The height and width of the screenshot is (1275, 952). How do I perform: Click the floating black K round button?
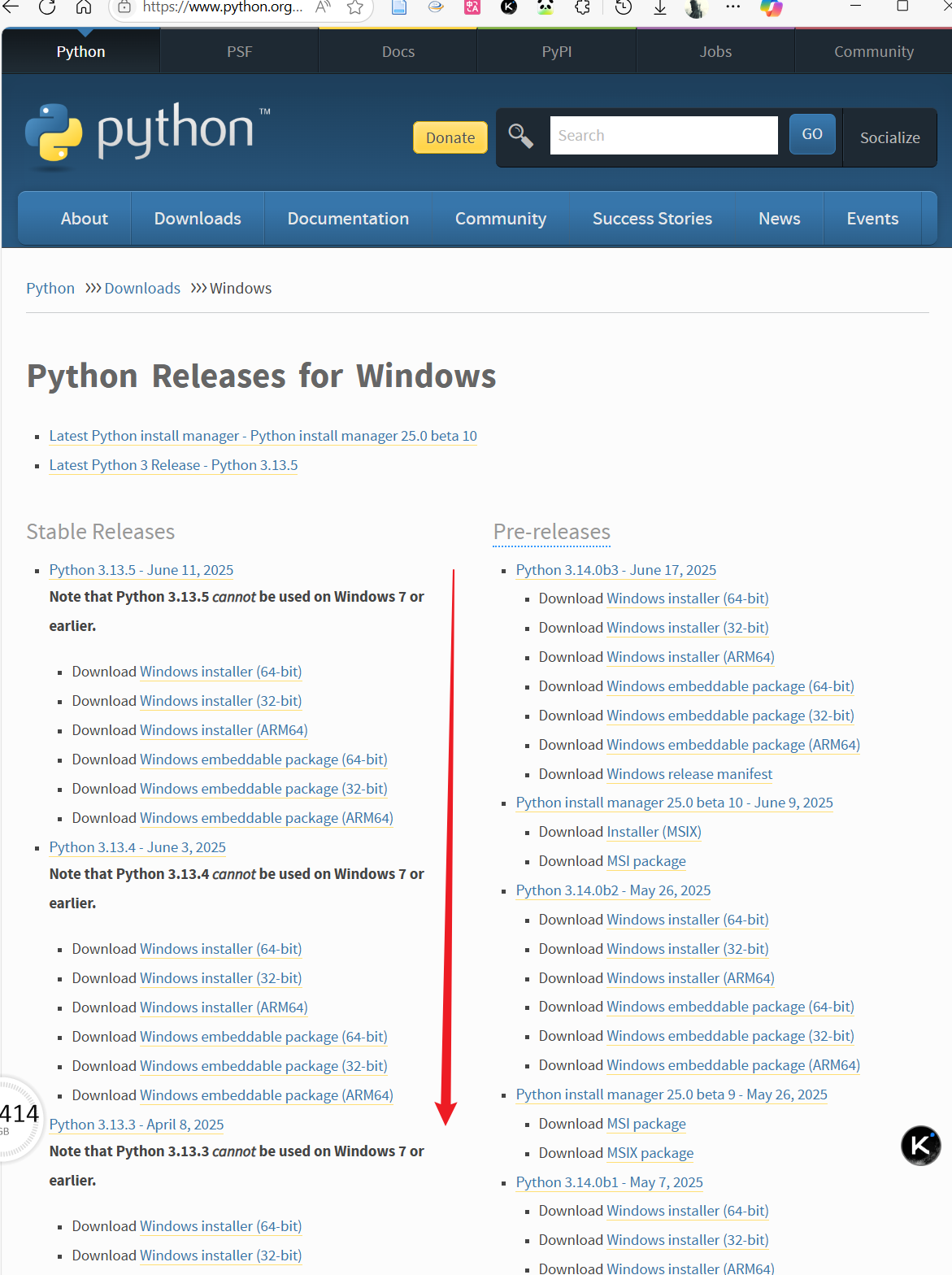(x=920, y=1145)
